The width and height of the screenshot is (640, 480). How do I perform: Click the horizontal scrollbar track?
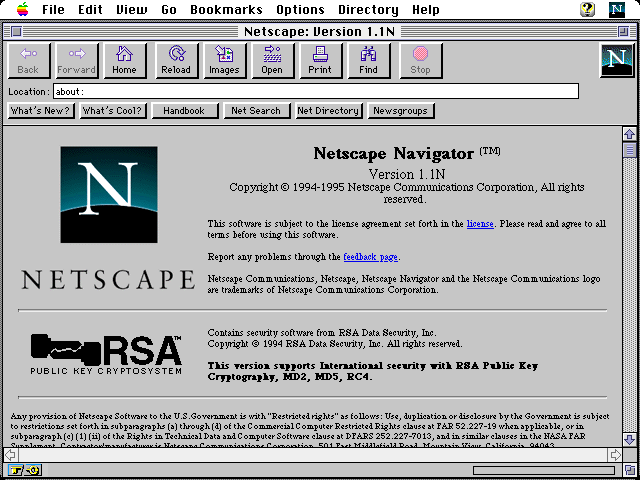coord(313,454)
